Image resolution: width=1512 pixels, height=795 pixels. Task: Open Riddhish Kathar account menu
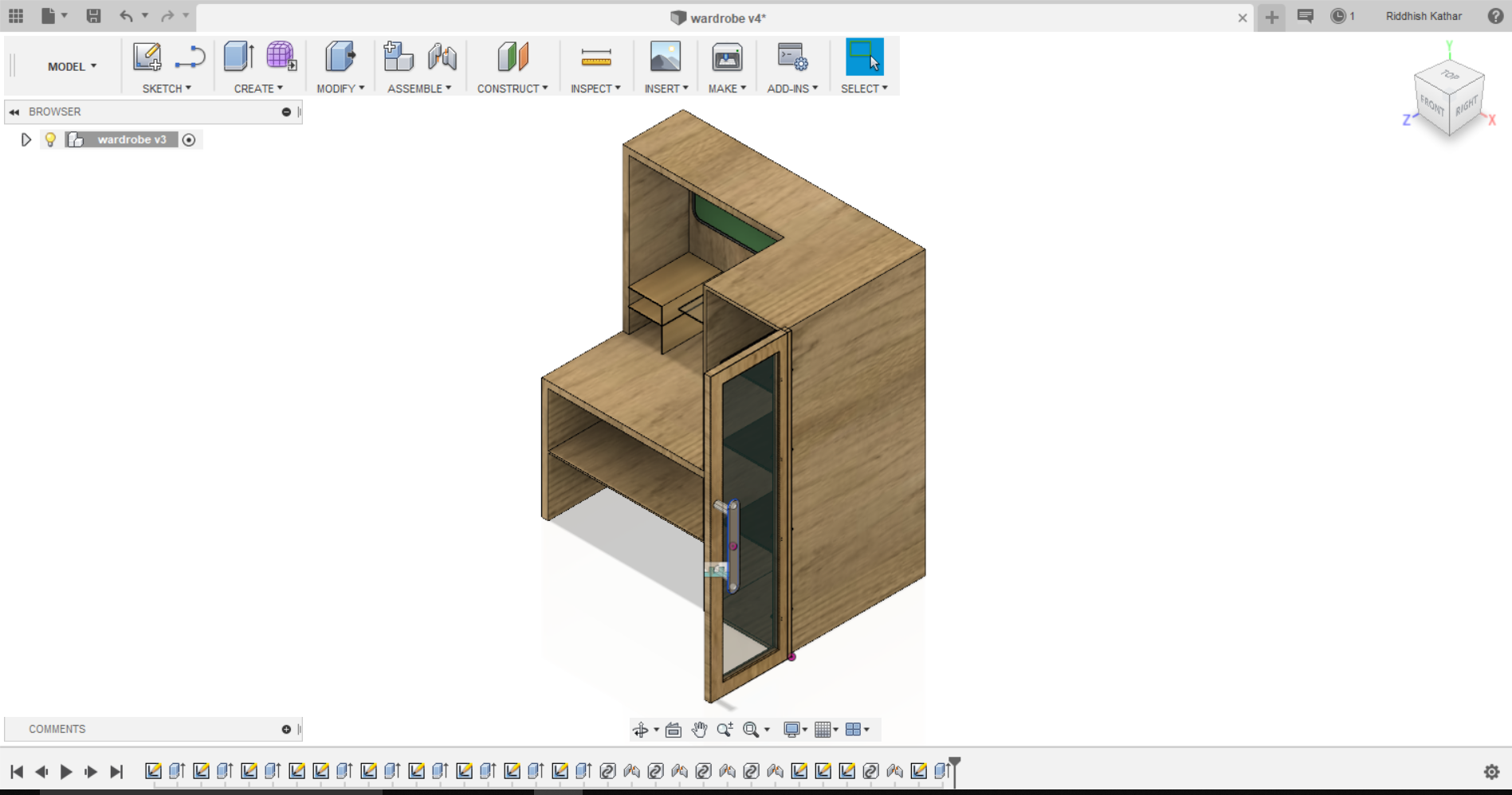click(x=1424, y=16)
